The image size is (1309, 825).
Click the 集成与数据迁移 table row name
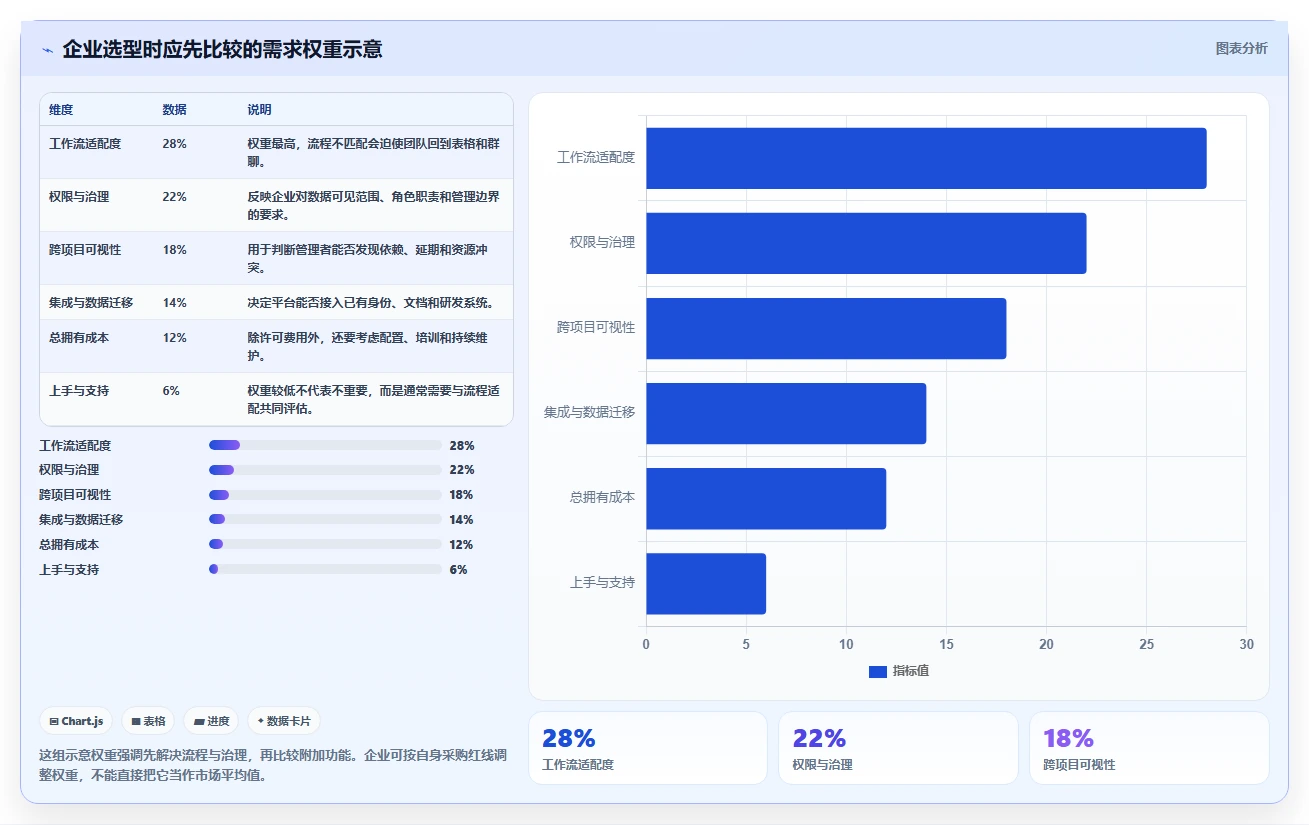[91, 303]
